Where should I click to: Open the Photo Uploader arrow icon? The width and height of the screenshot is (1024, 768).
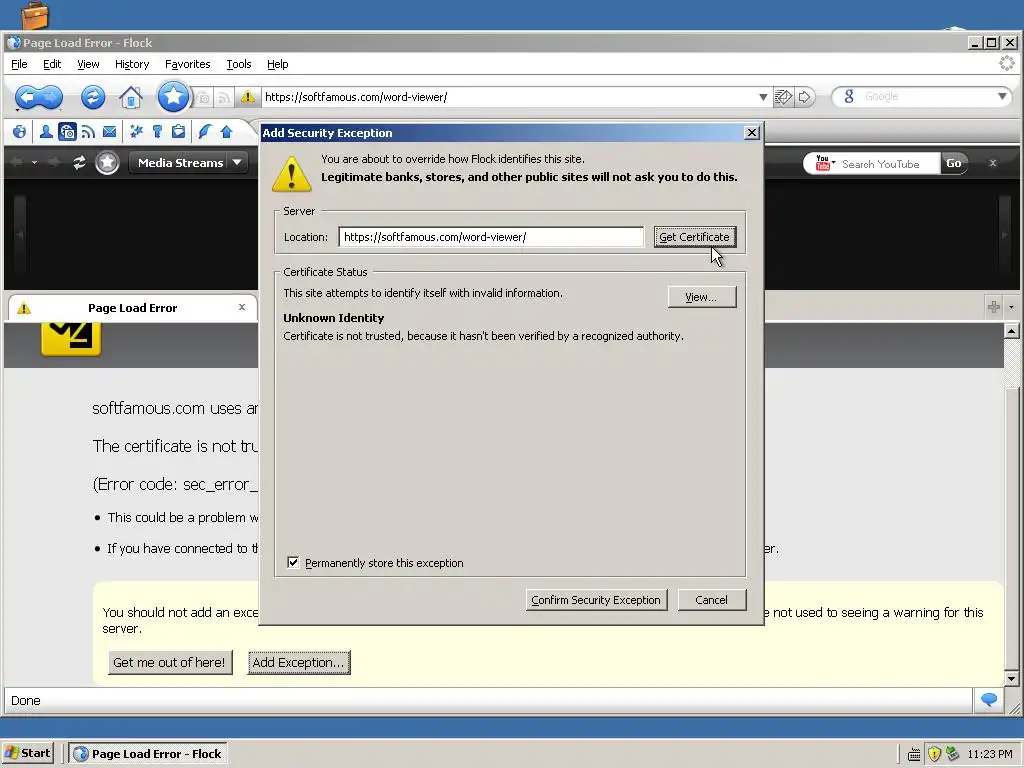[x=227, y=132]
